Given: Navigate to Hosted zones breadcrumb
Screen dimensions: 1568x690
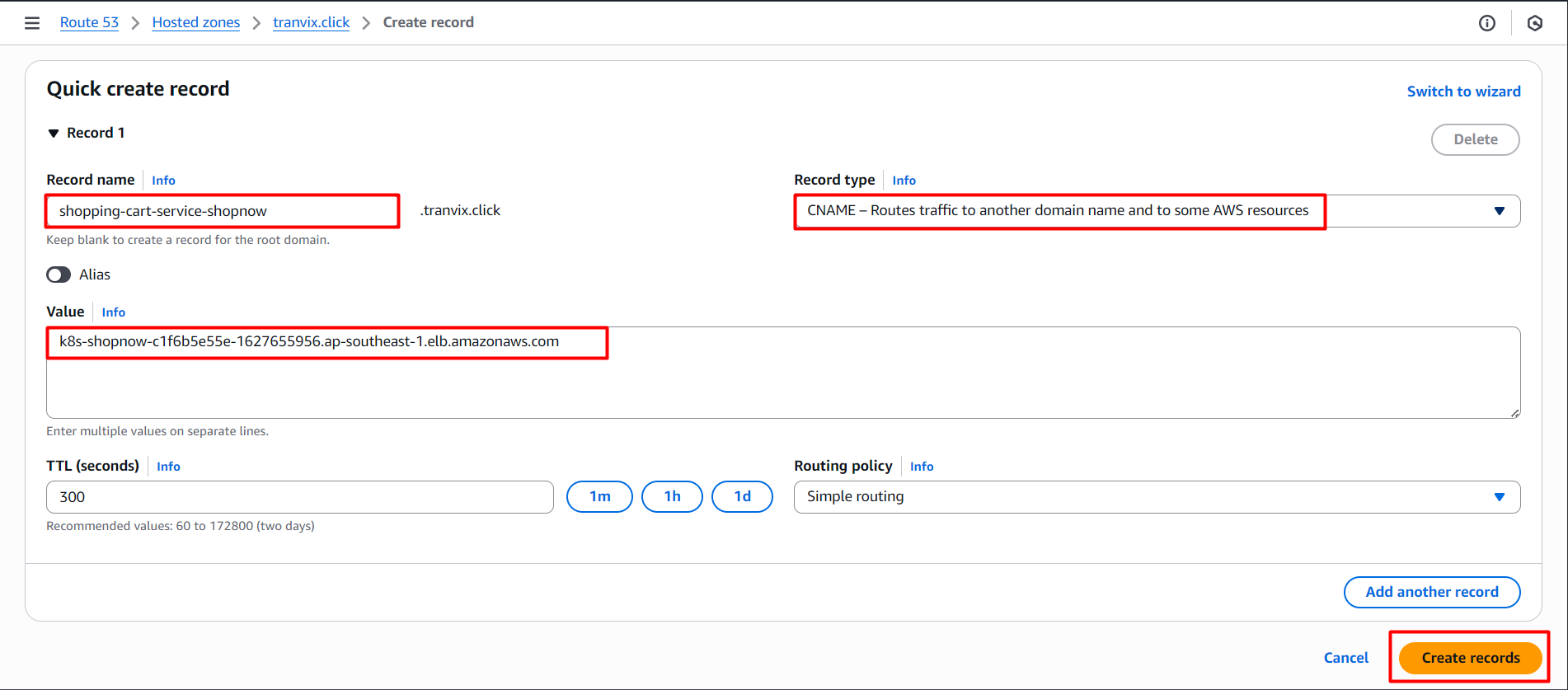Looking at the screenshot, I should 195,22.
